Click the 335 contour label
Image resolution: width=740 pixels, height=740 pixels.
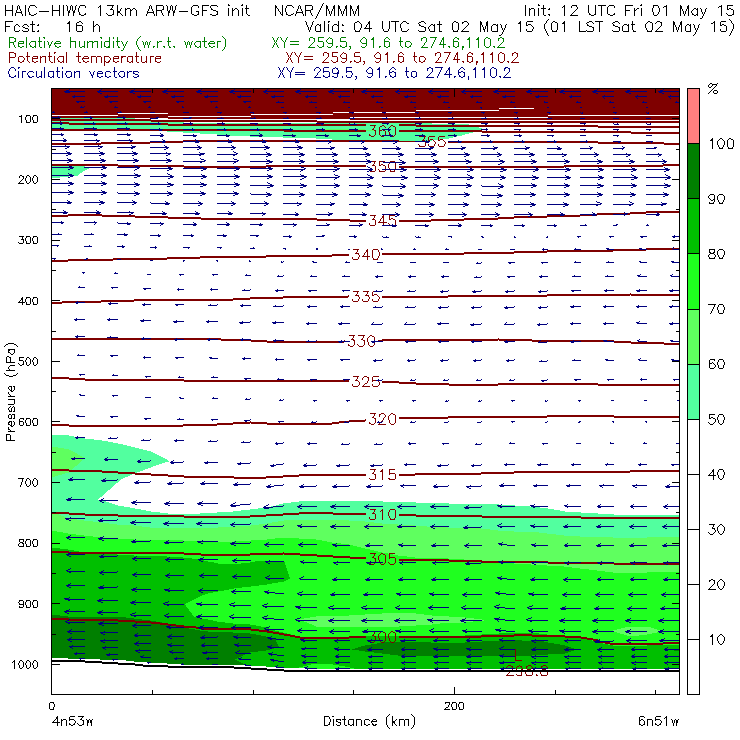click(366, 296)
